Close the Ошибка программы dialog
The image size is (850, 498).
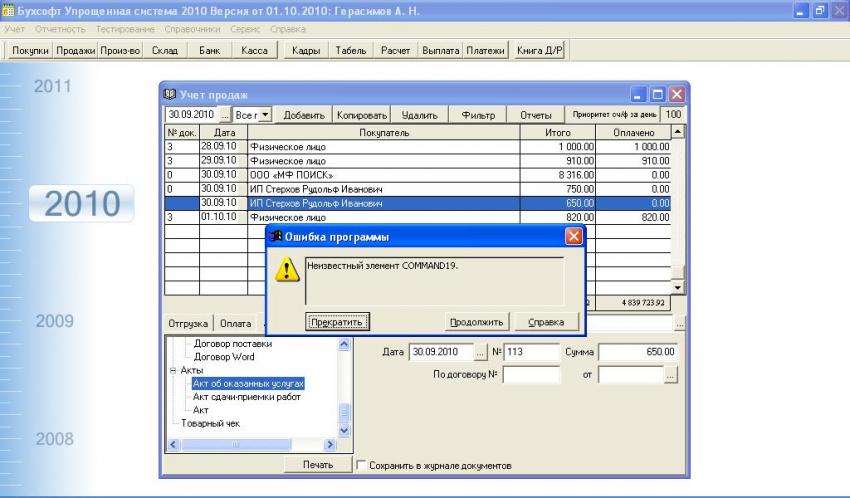pyautogui.click(x=574, y=237)
